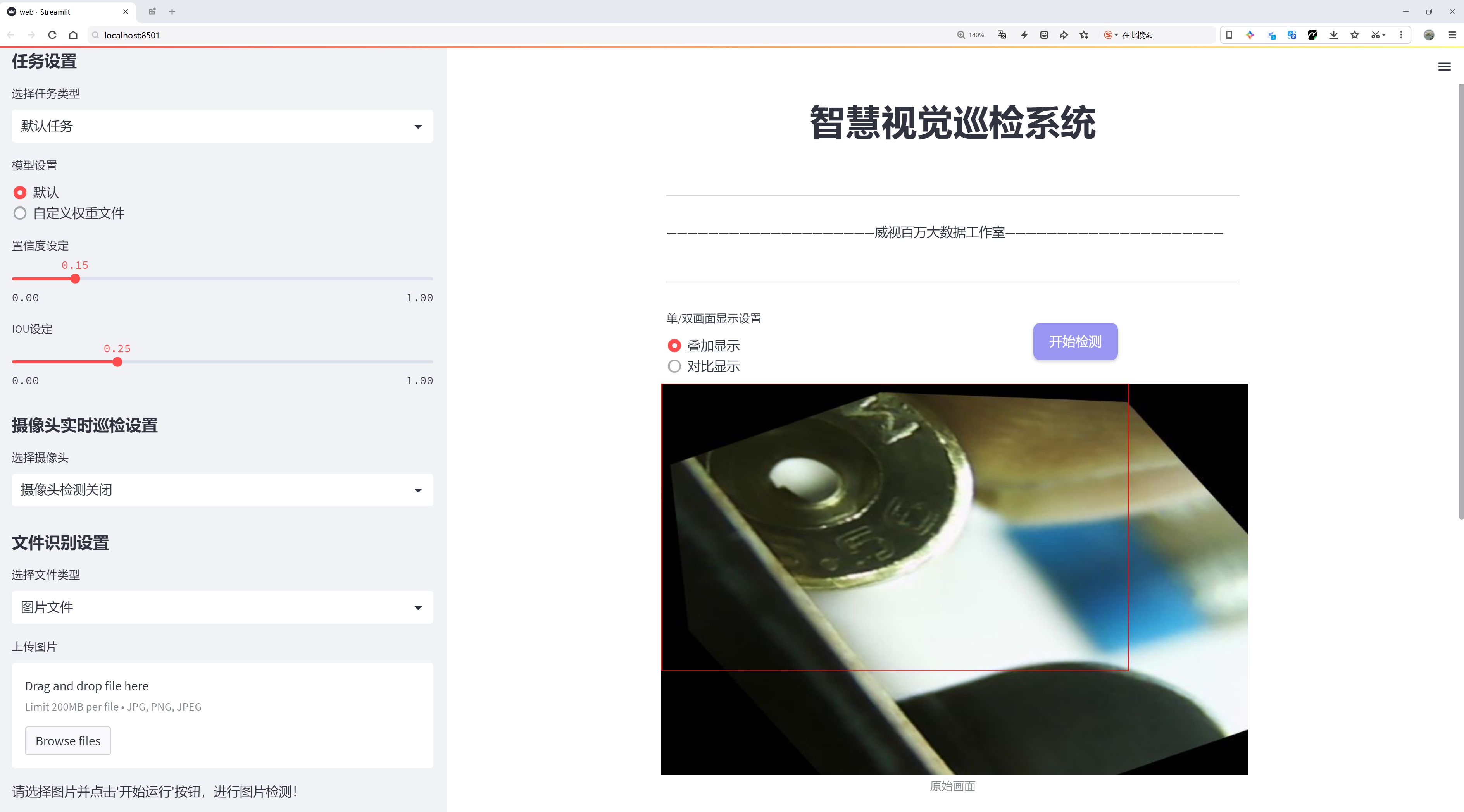
Task: Go to the browser home page
Action: 73,35
